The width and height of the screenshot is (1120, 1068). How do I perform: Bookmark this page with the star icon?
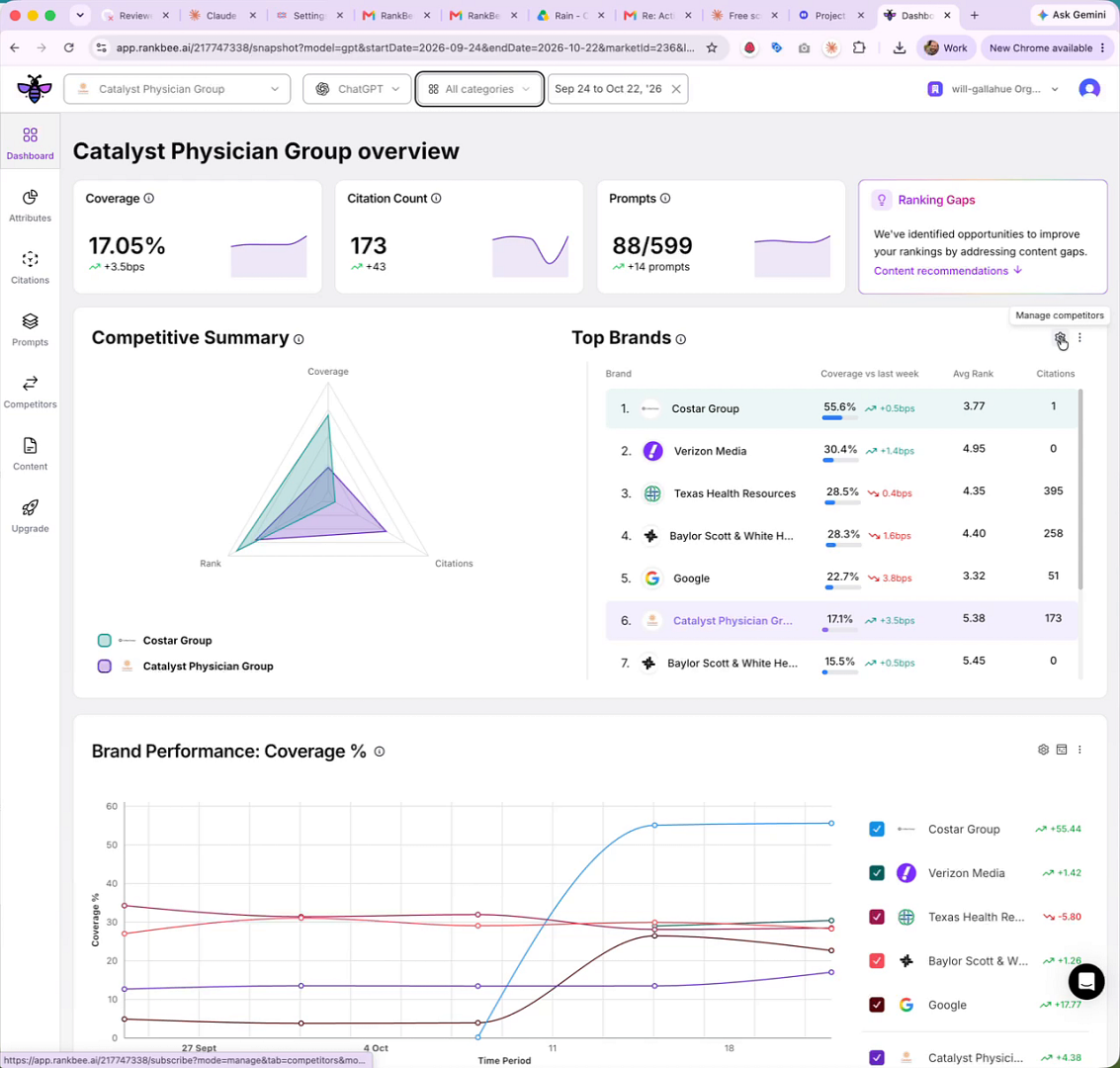712,47
